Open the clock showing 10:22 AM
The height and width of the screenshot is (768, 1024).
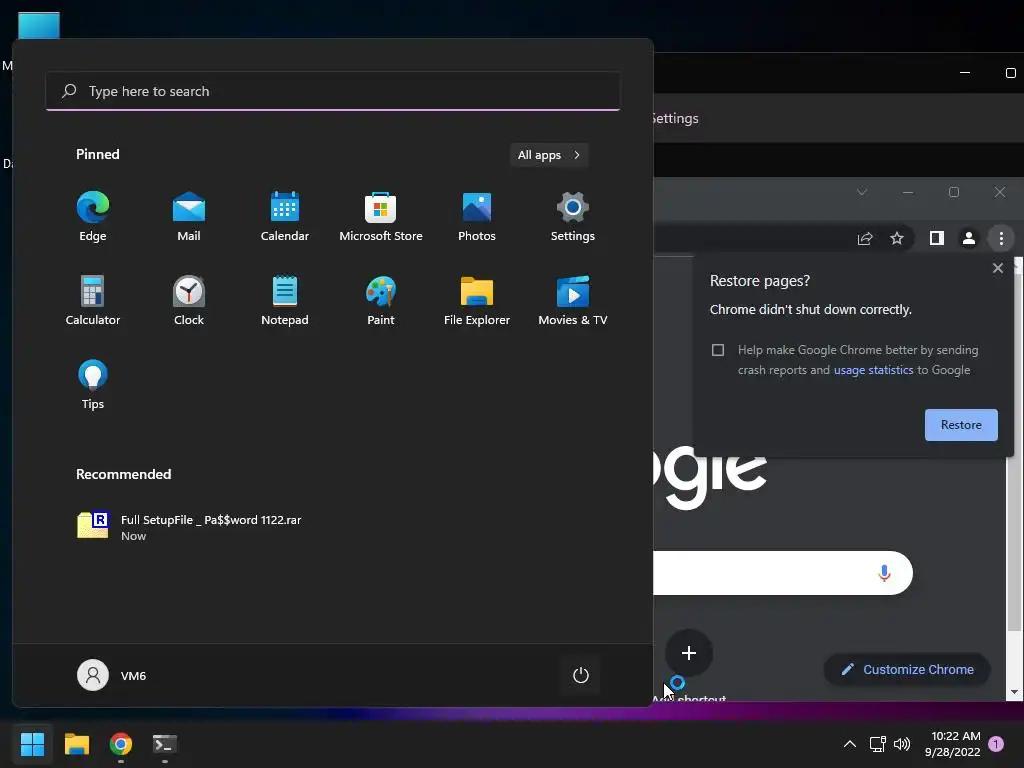click(x=953, y=744)
